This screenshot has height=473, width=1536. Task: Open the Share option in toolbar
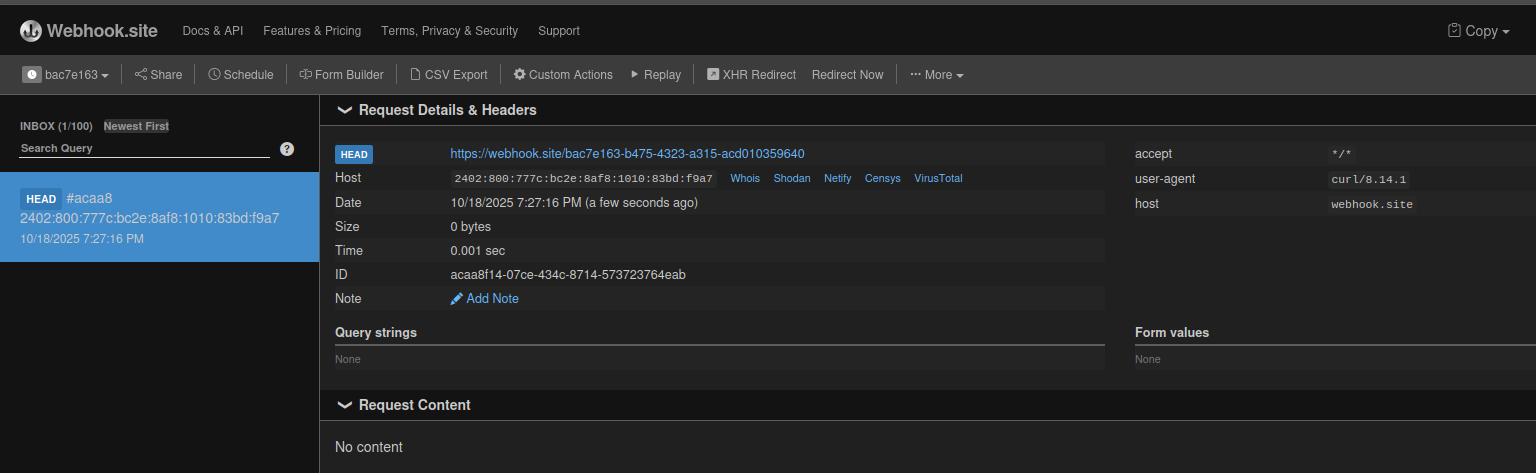158,75
